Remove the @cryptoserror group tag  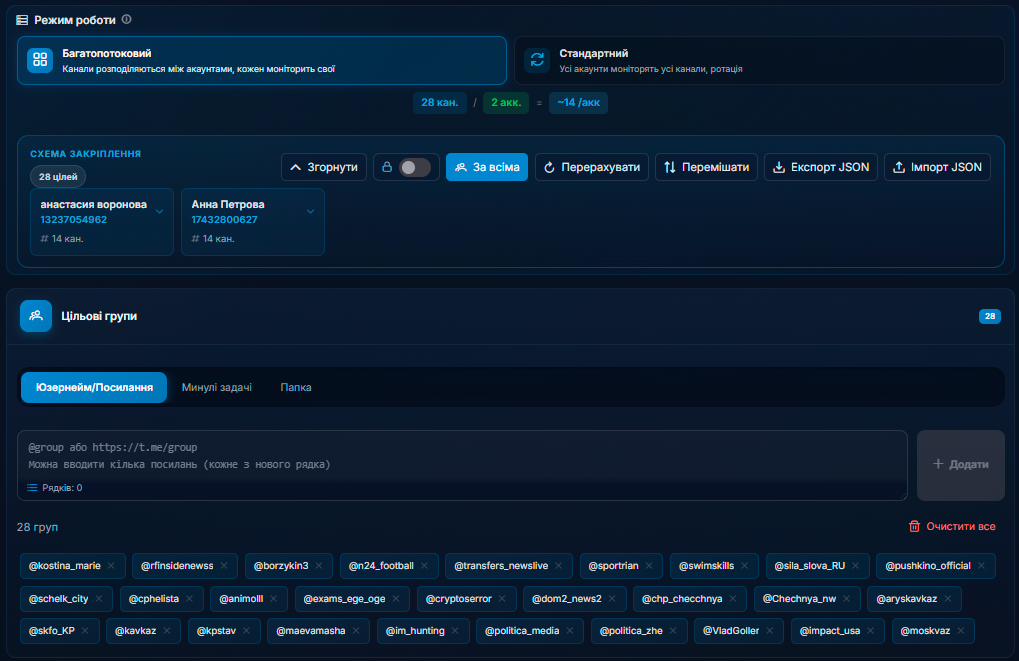(502, 599)
